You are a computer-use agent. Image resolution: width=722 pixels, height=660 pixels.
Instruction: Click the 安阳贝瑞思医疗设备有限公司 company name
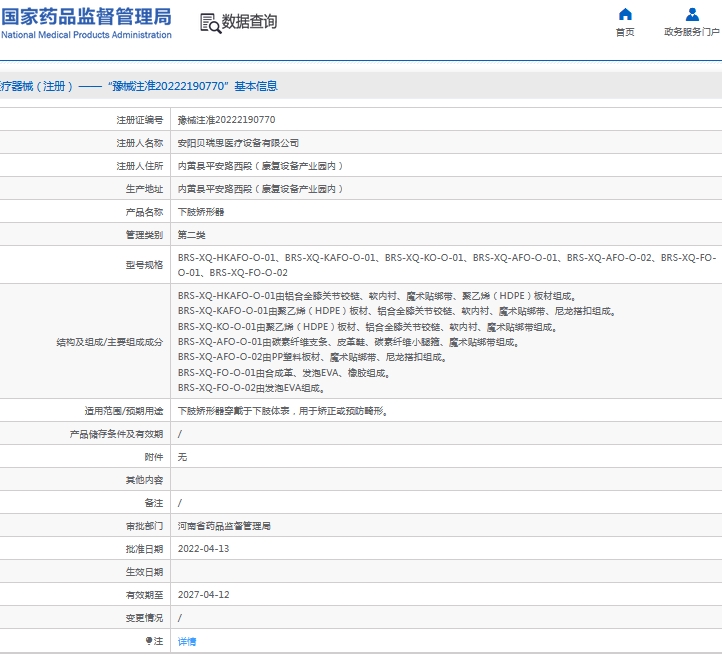239,143
